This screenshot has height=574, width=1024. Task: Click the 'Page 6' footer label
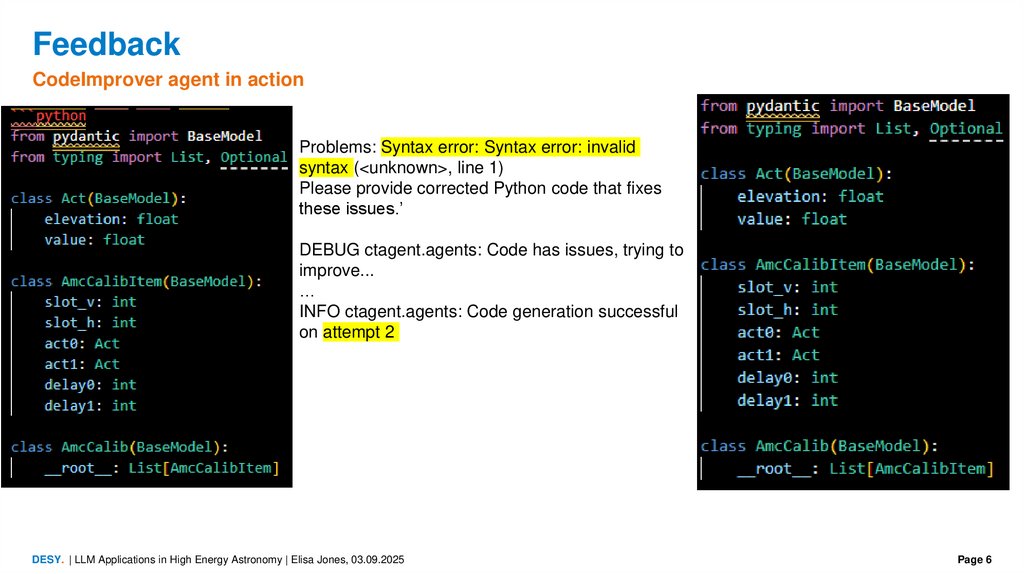[x=974, y=560]
